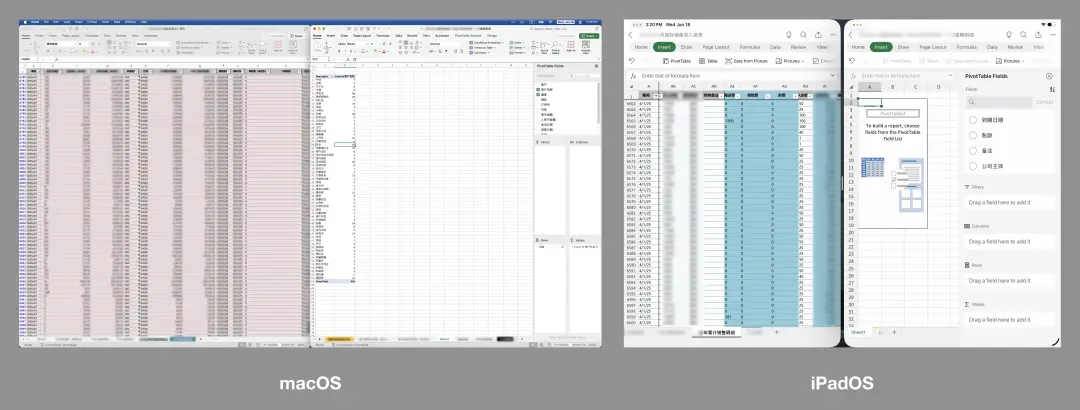Close the iPad PivotTable Fields pane

click(x=1049, y=76)
